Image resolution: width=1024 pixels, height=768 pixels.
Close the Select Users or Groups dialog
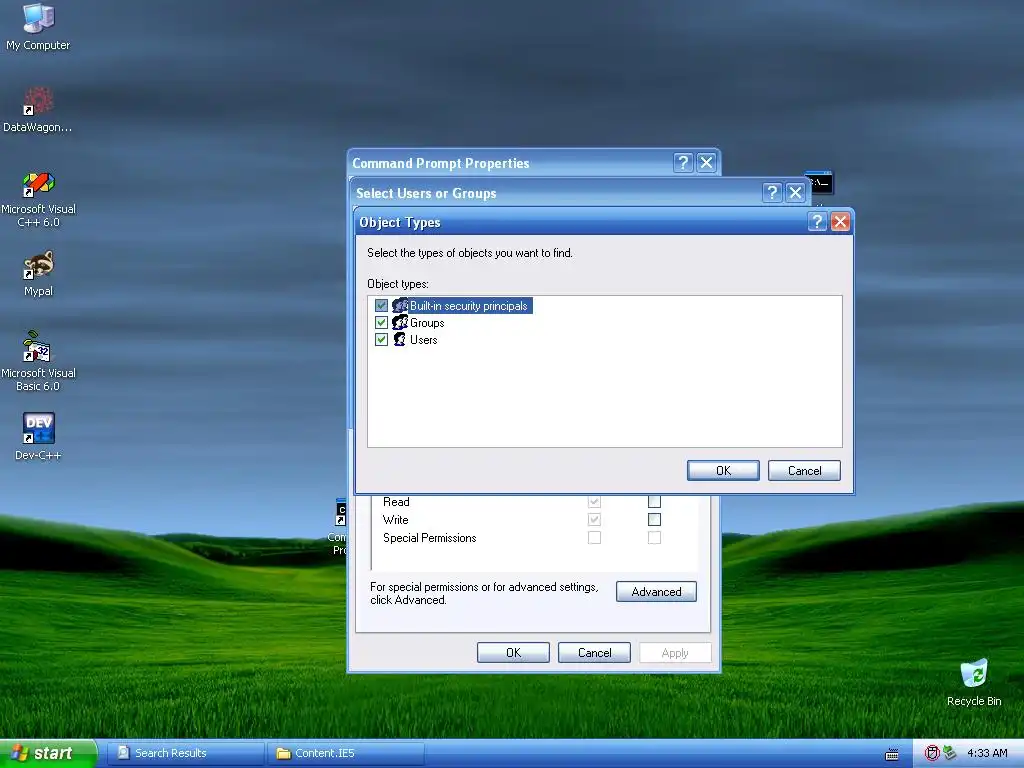pyautogui.click(x=795, y=193)
